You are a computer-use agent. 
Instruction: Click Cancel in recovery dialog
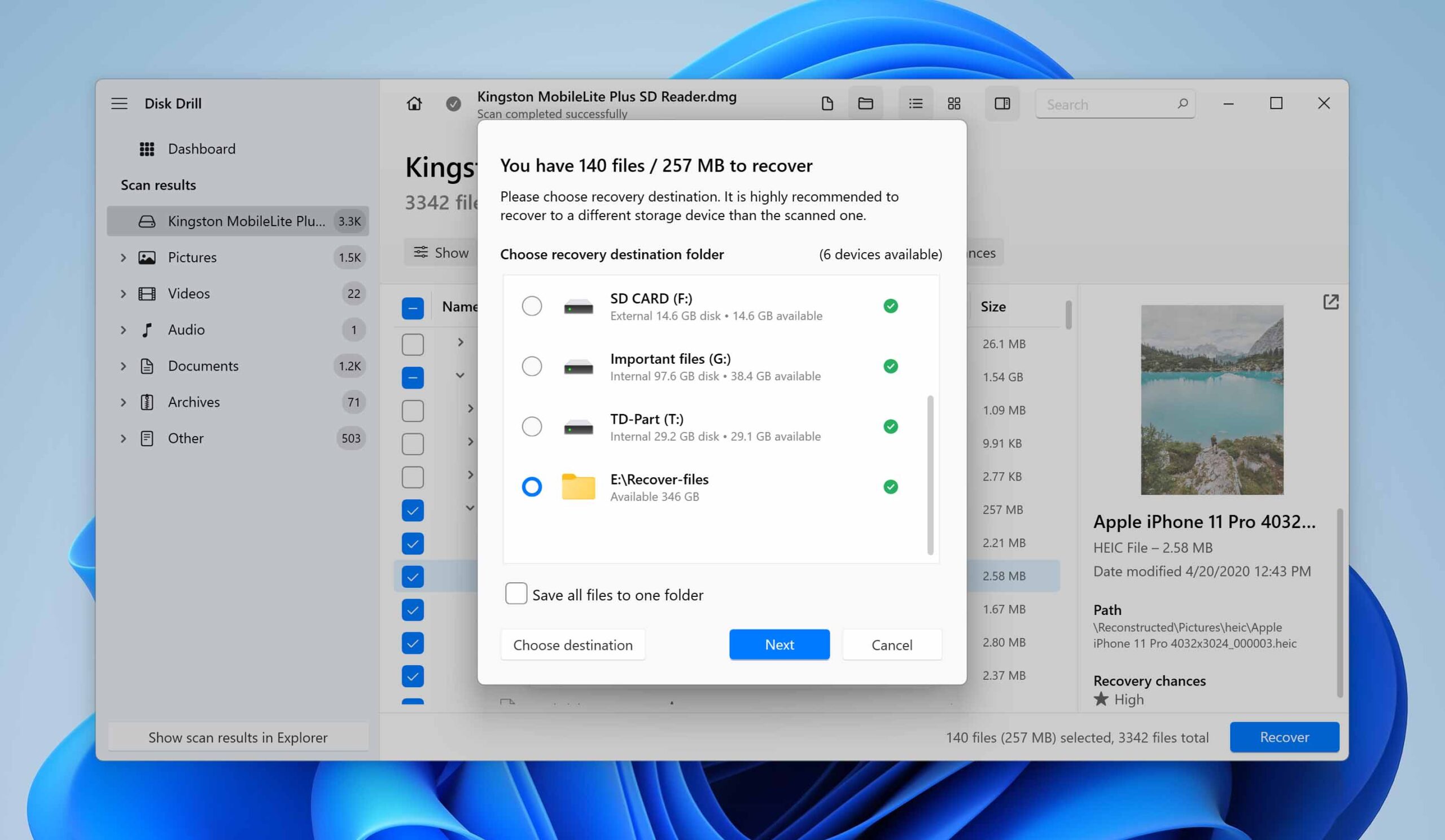[x=892, y=645]
